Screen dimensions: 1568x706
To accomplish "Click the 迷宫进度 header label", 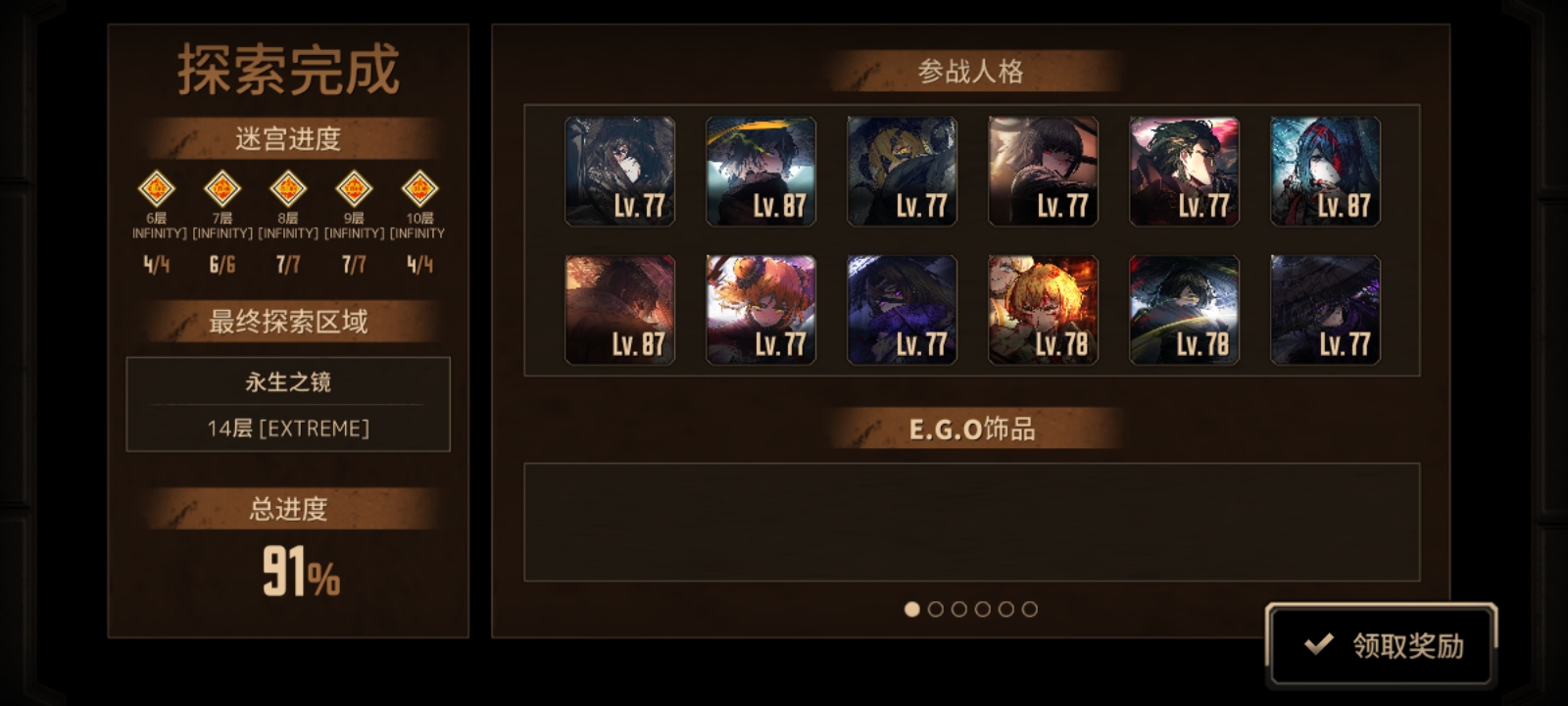I will [288, 139].
